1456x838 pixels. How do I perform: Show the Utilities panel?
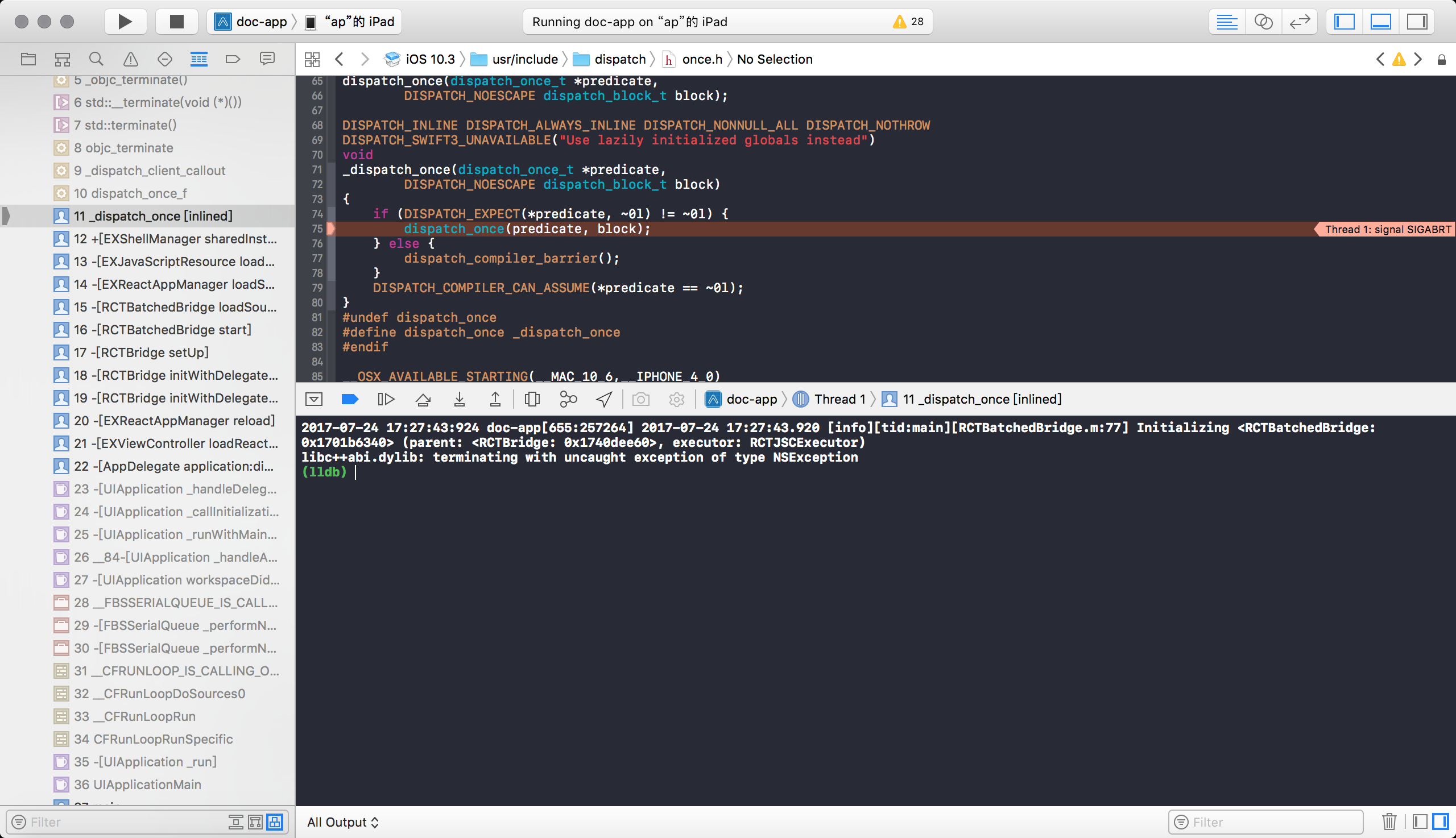pyautogui.click(x=1417, y=21)
